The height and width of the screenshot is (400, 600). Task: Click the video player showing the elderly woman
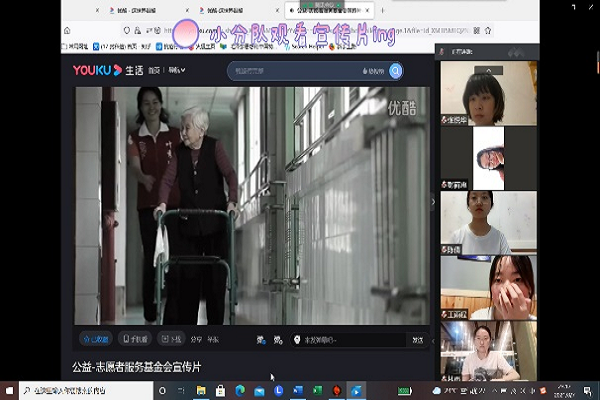tap(255, 205)
